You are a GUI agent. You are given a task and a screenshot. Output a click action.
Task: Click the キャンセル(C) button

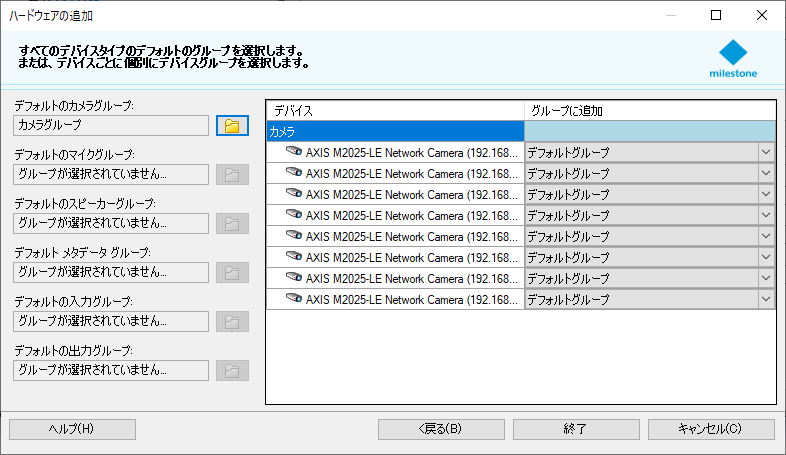coord(711,429)
